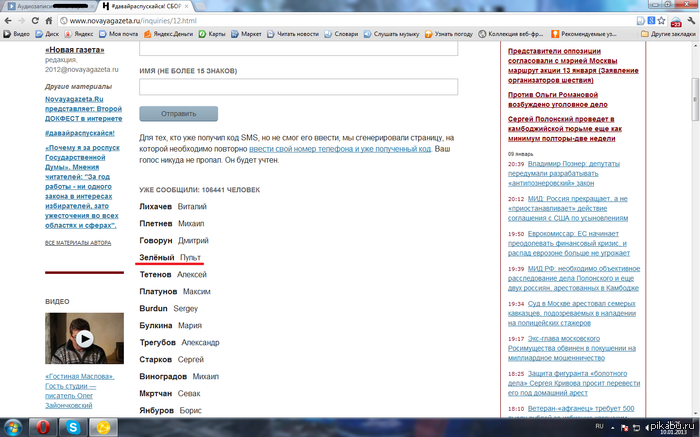
Task: Click the Windows Start button
Action: [x=14, y=426]
